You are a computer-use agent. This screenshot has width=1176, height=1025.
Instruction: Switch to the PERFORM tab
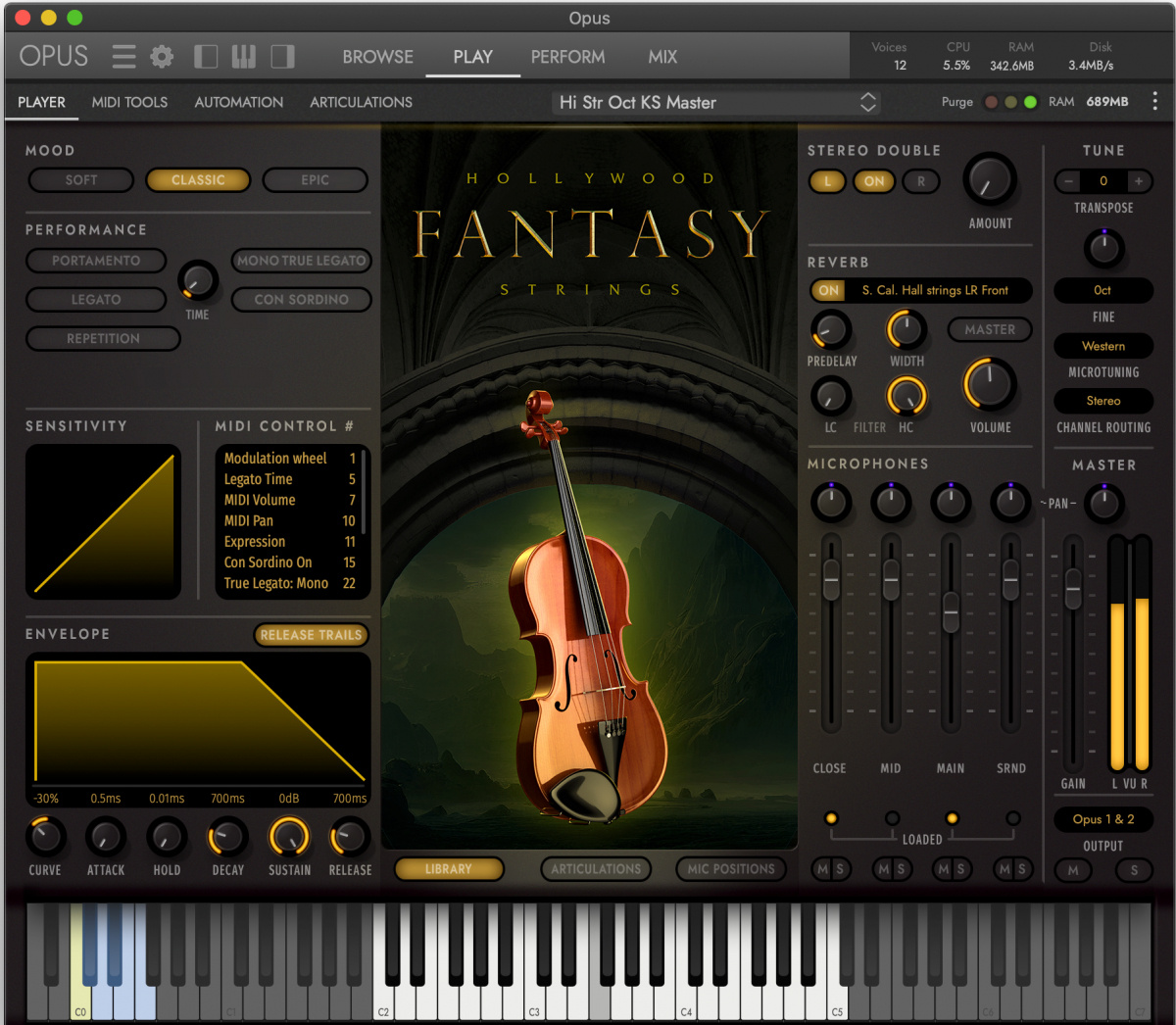(x=567, y=57)
